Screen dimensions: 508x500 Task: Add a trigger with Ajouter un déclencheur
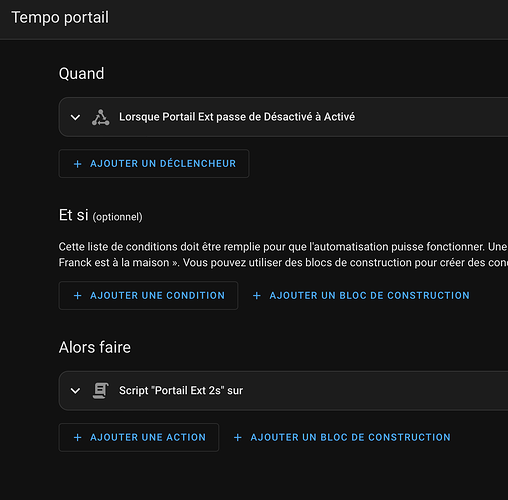pos(154,164)
